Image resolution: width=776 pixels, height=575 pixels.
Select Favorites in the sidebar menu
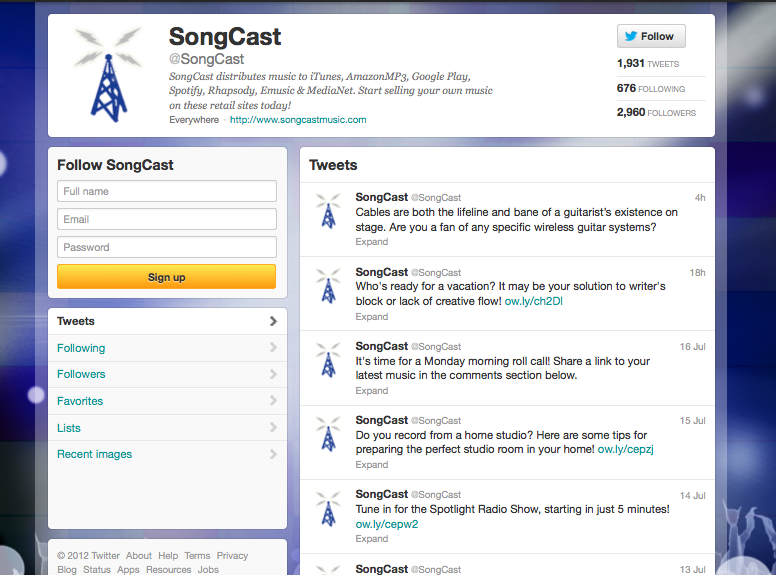tap(80, 401)
